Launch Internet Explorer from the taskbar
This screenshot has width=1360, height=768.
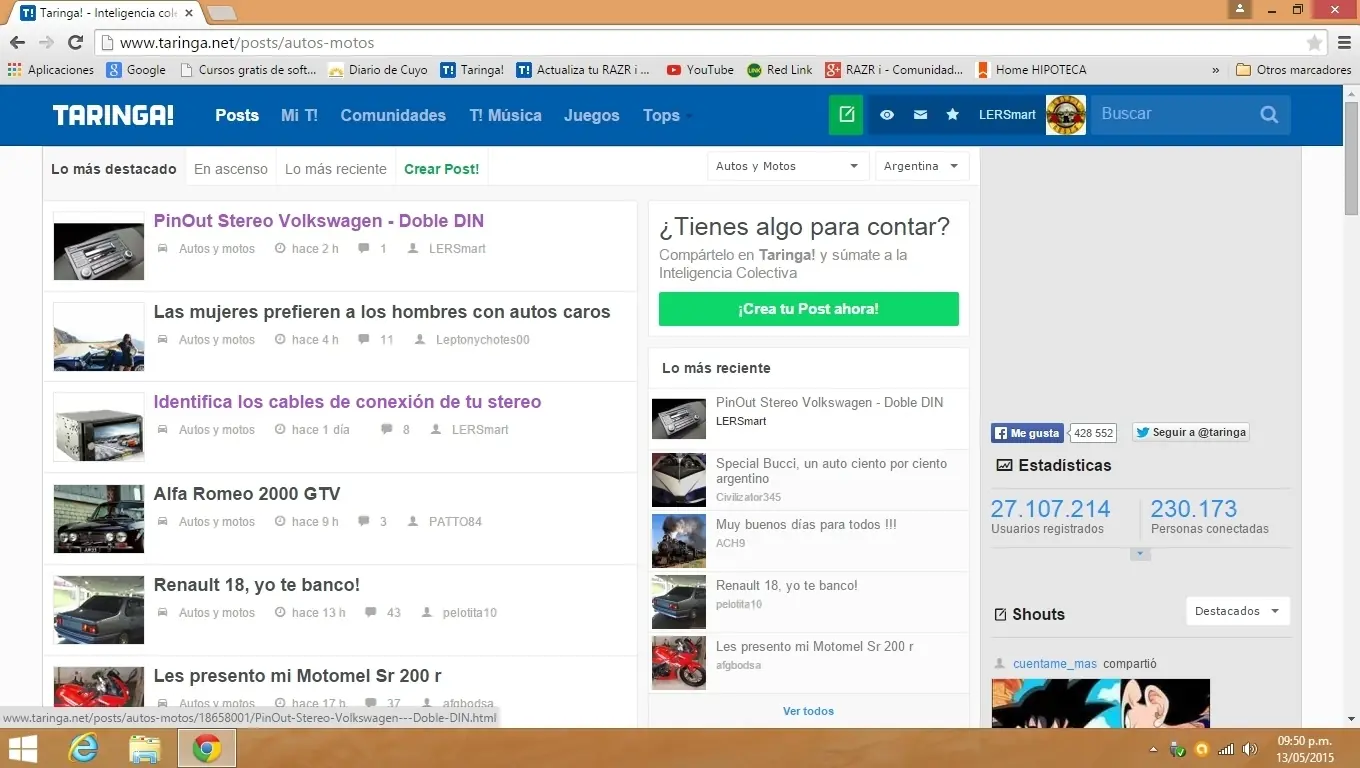[x=82, y=748]
